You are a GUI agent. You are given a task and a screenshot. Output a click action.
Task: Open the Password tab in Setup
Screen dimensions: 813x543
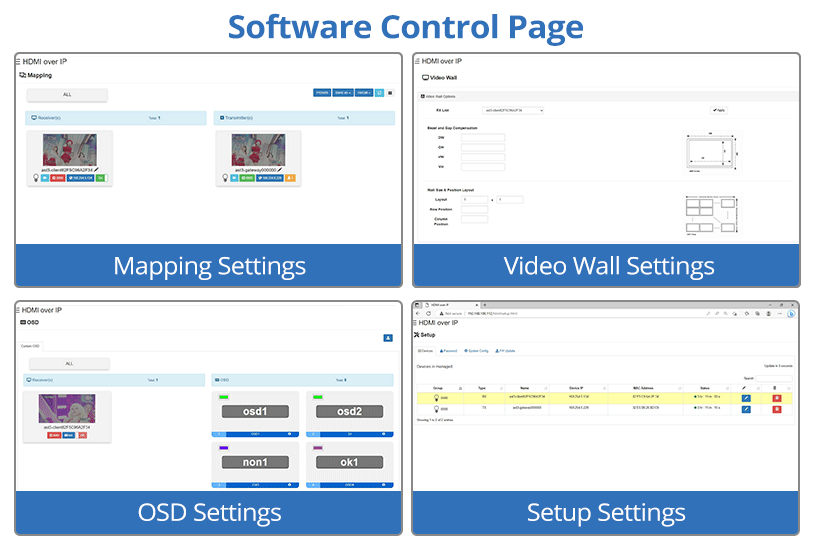450,351
